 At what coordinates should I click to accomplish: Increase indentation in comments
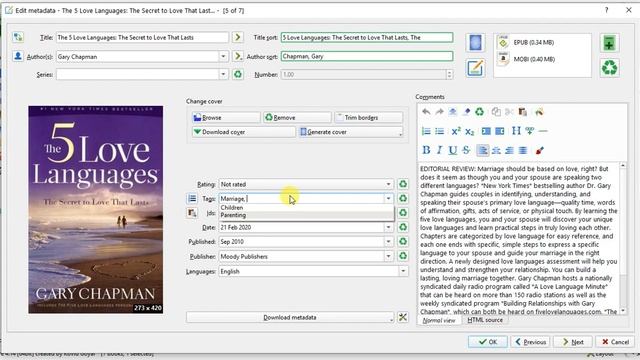[x=486, y=131]
